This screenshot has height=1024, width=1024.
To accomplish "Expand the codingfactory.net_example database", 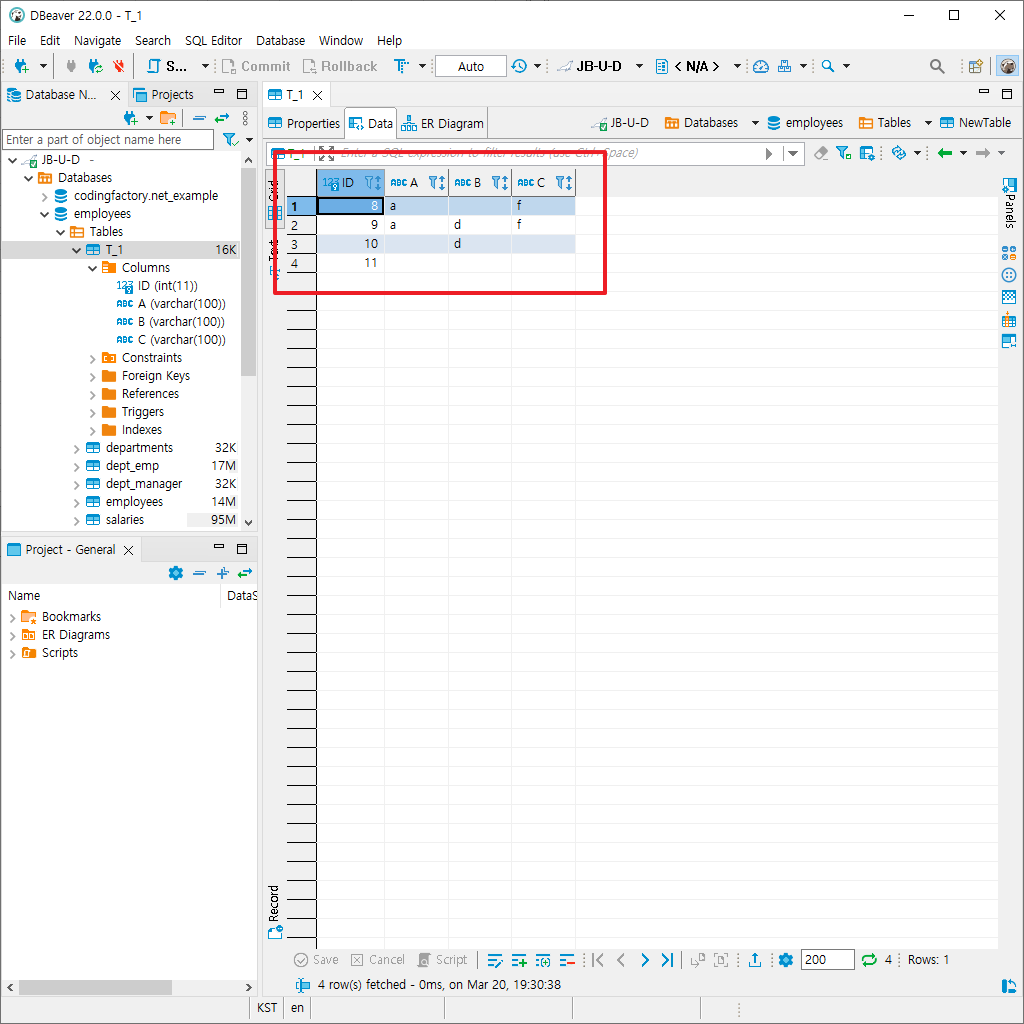I will [x=44, y=196].
